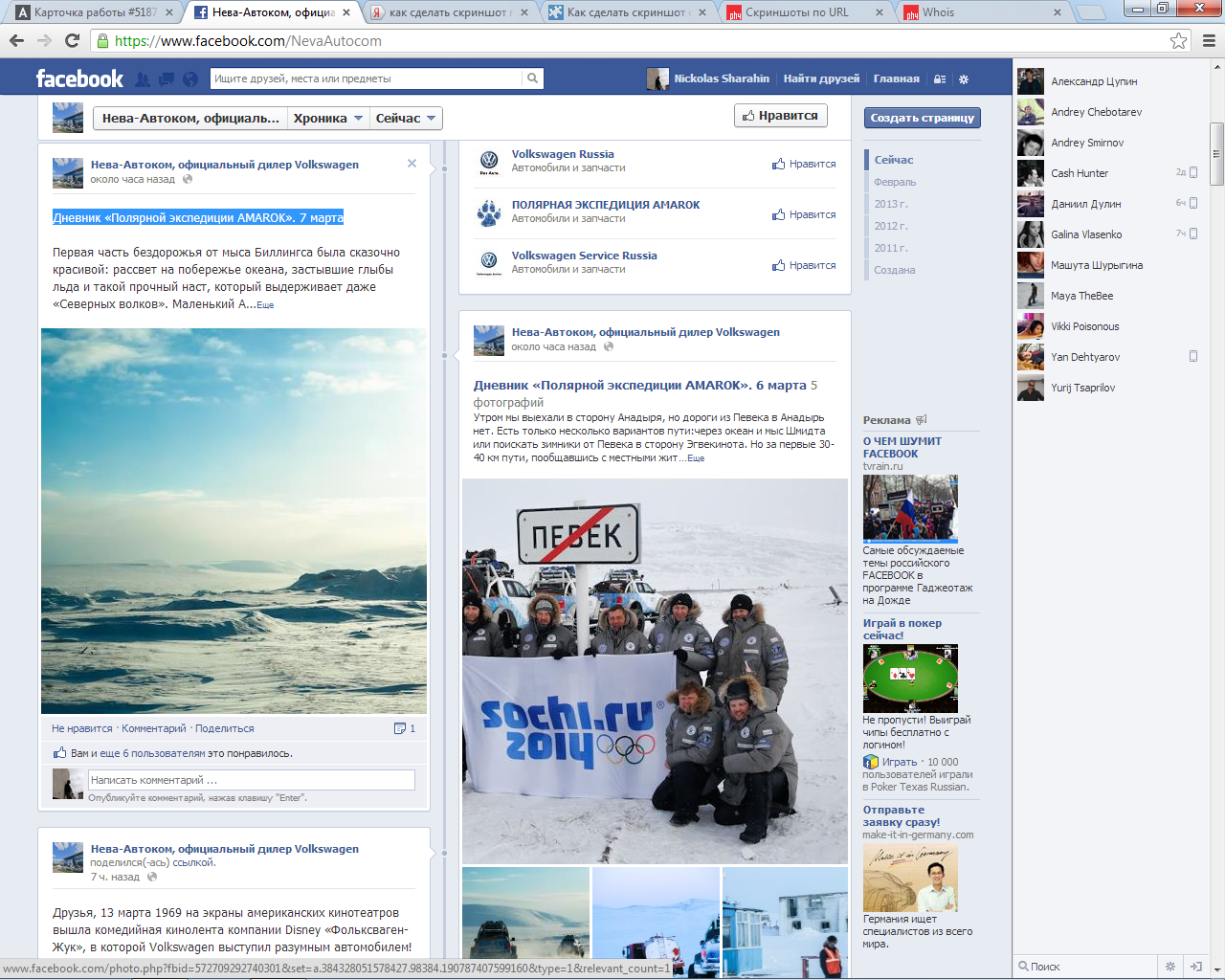Viewport: 1225px width, 980px height.
Task: Click the browser address bar
Action: pyautogui.click(x=630, y=41)
